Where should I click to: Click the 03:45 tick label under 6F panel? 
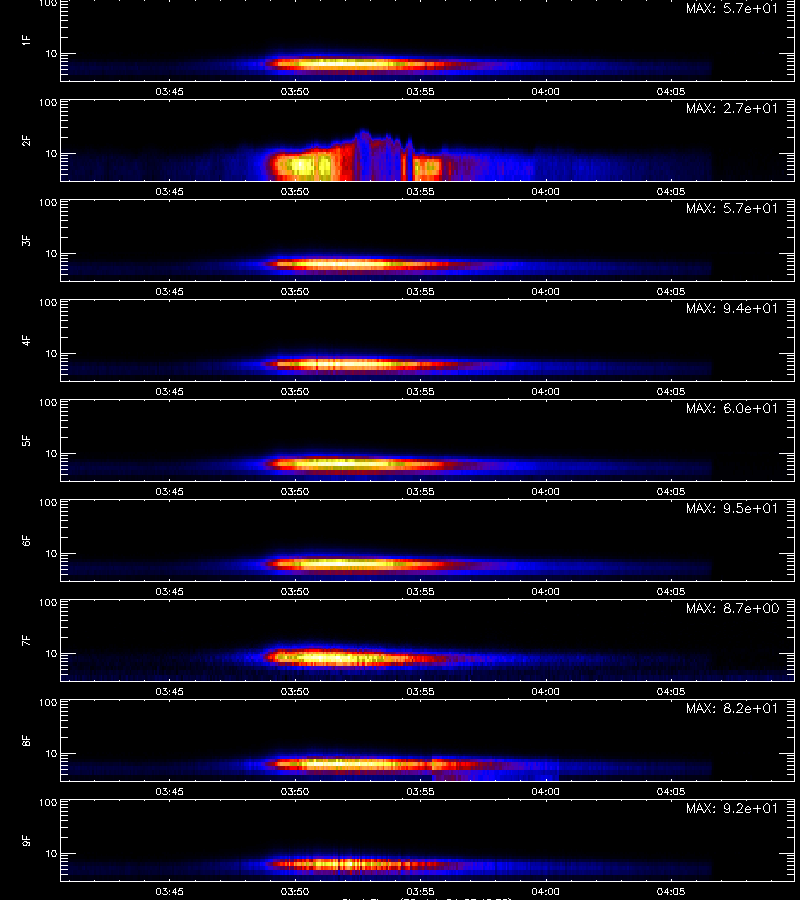(x=169, y=592)
